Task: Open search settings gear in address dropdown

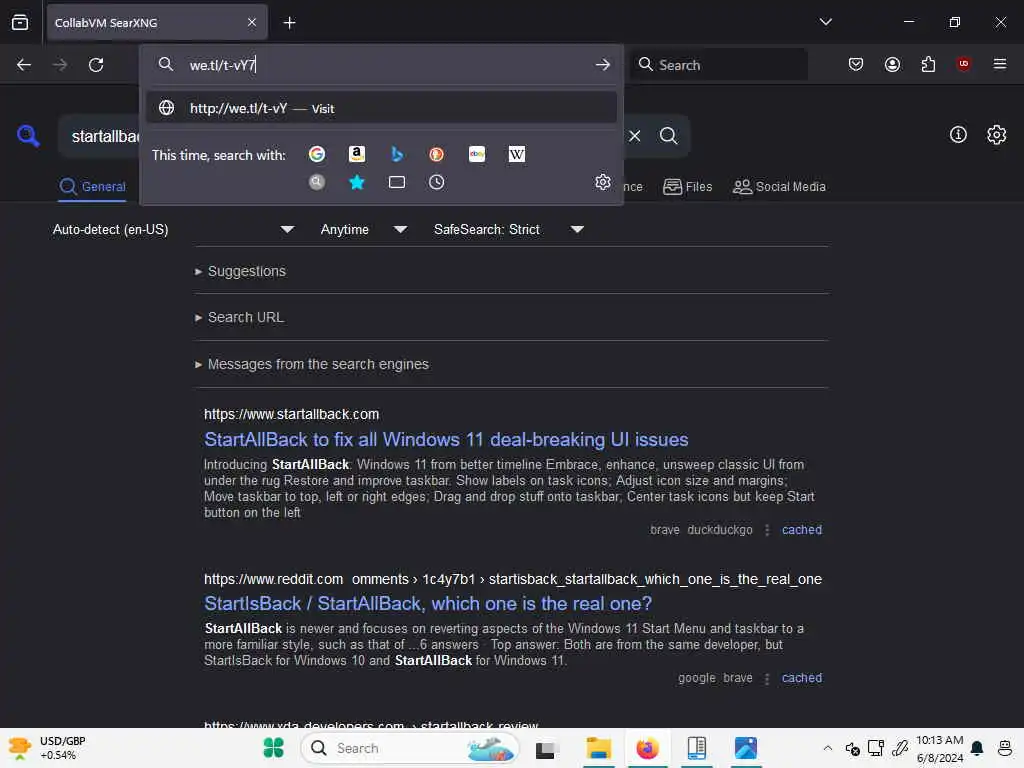Action: pyautogui.click(x=603, y=182)
